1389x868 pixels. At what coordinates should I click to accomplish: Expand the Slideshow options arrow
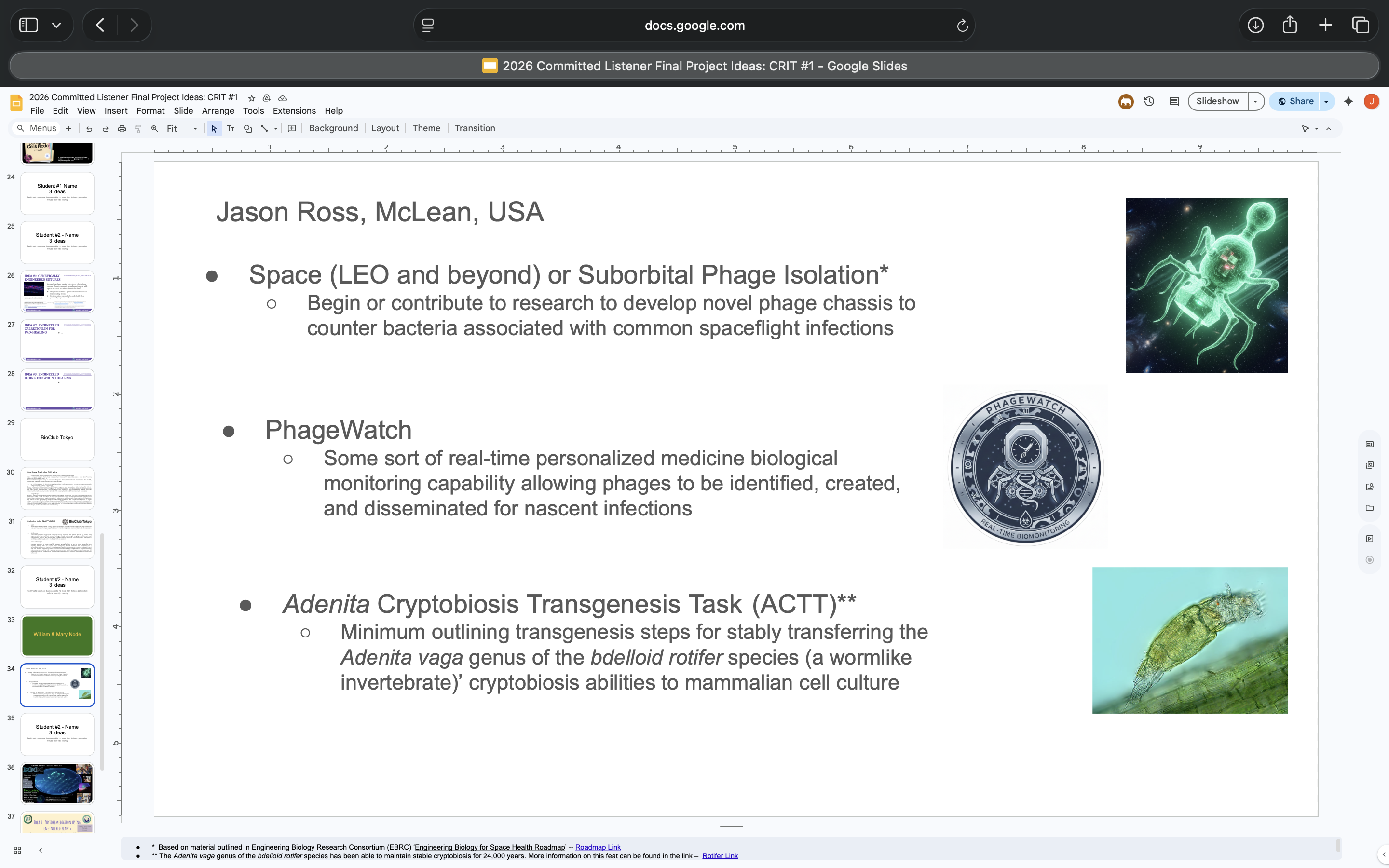click(x=1255, y=102)
